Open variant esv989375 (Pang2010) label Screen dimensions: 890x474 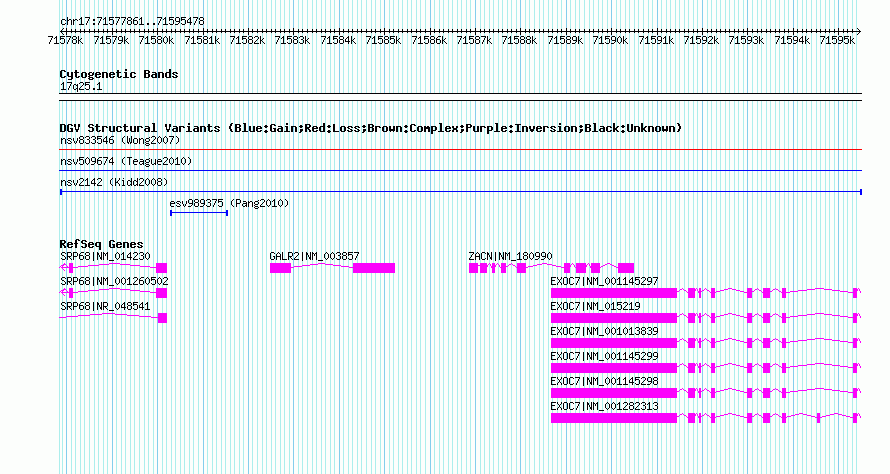pyautogui.click(x=229, y=203)
